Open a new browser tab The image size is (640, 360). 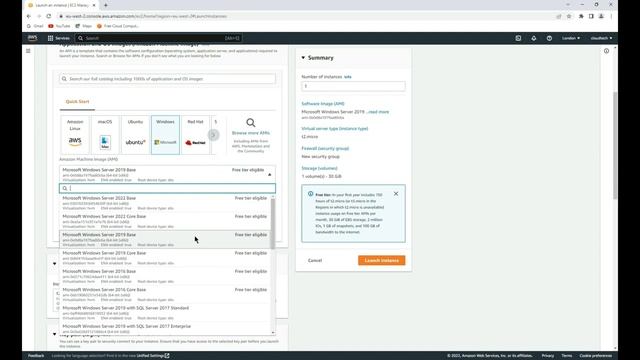tap(106, 5)
